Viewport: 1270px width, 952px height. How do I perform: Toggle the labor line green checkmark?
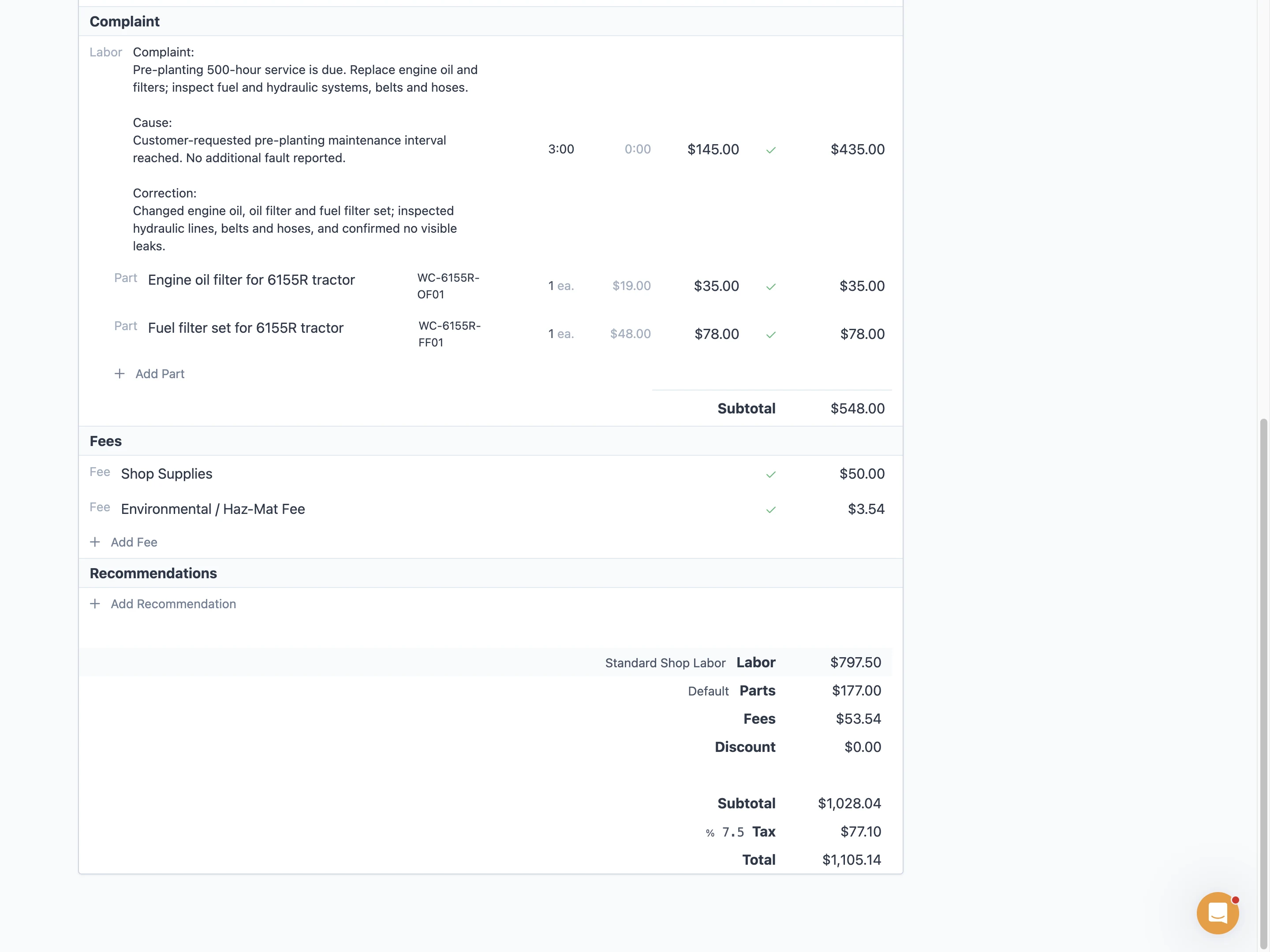(x=770, y=150)
